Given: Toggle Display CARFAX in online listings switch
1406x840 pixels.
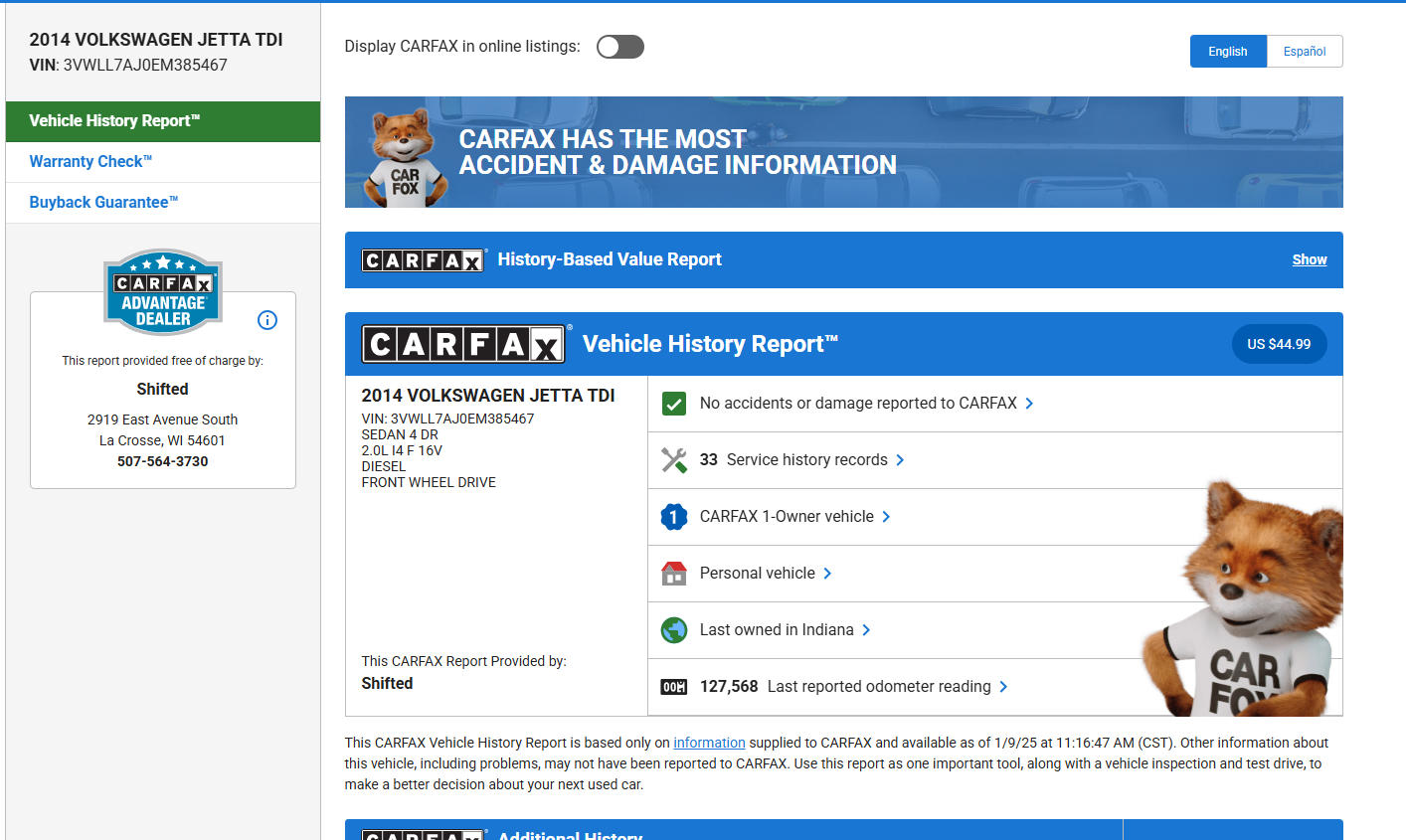Looking at the screenshot, I should 620,47.
